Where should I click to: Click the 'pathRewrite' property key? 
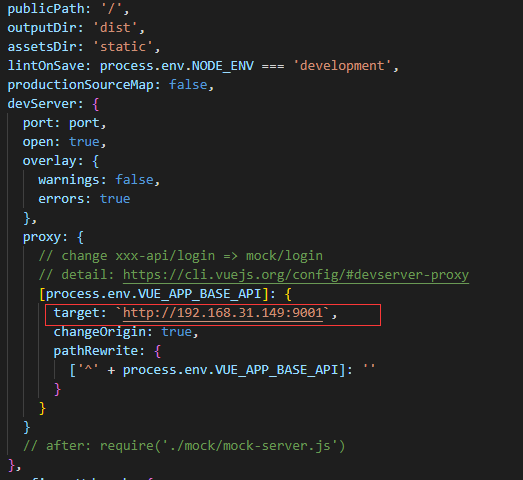(x=95, y=351)
